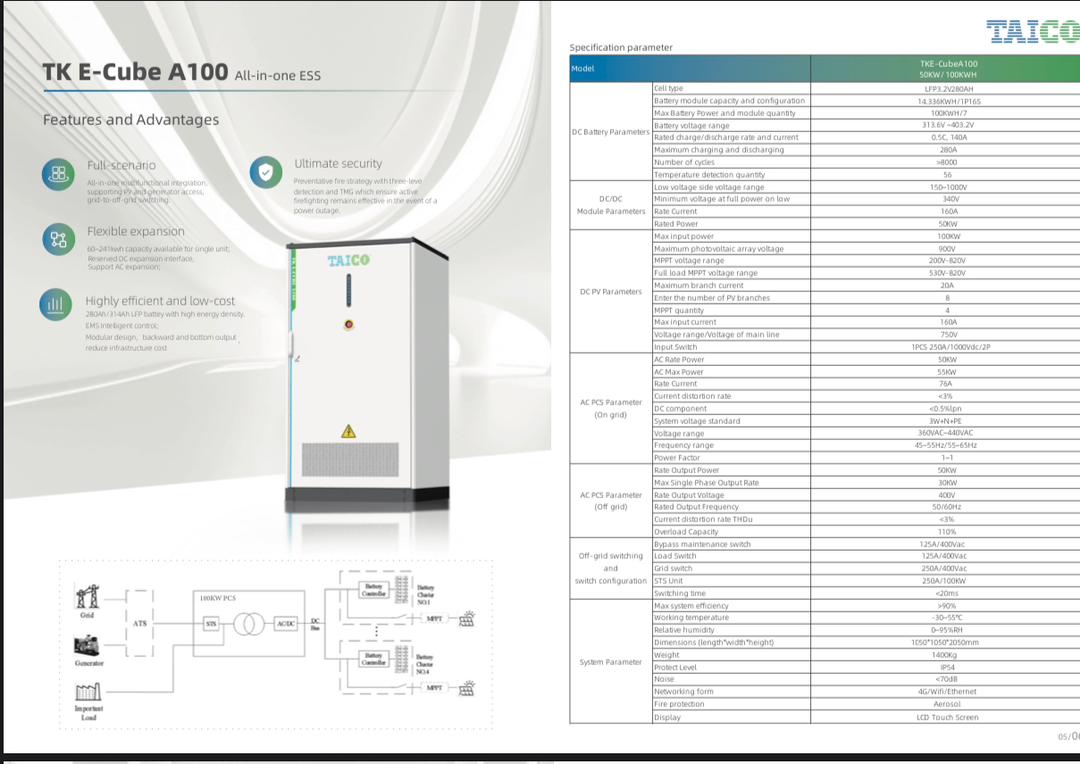Viewport: 1080px width, 764px height.
Task: Click the Important Load factory icon
Action: coord(88,691)
